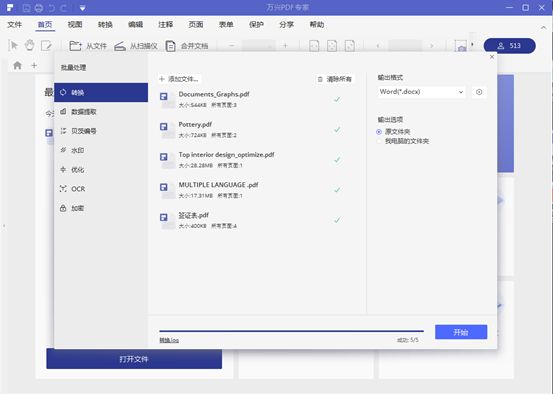Click the redo arrow in title bar
The width and height of the screenshot is (553, 394).
[63, 8]
